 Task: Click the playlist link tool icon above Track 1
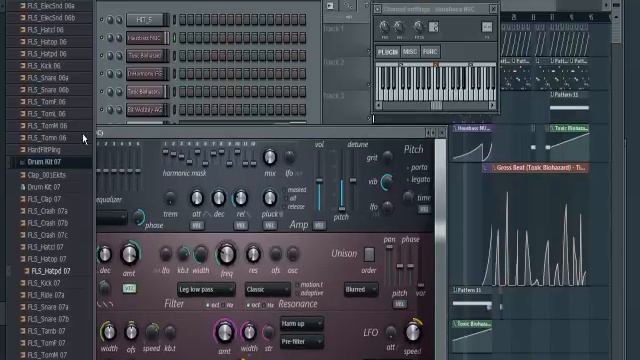pyautogui.click(x=349, y=5)
